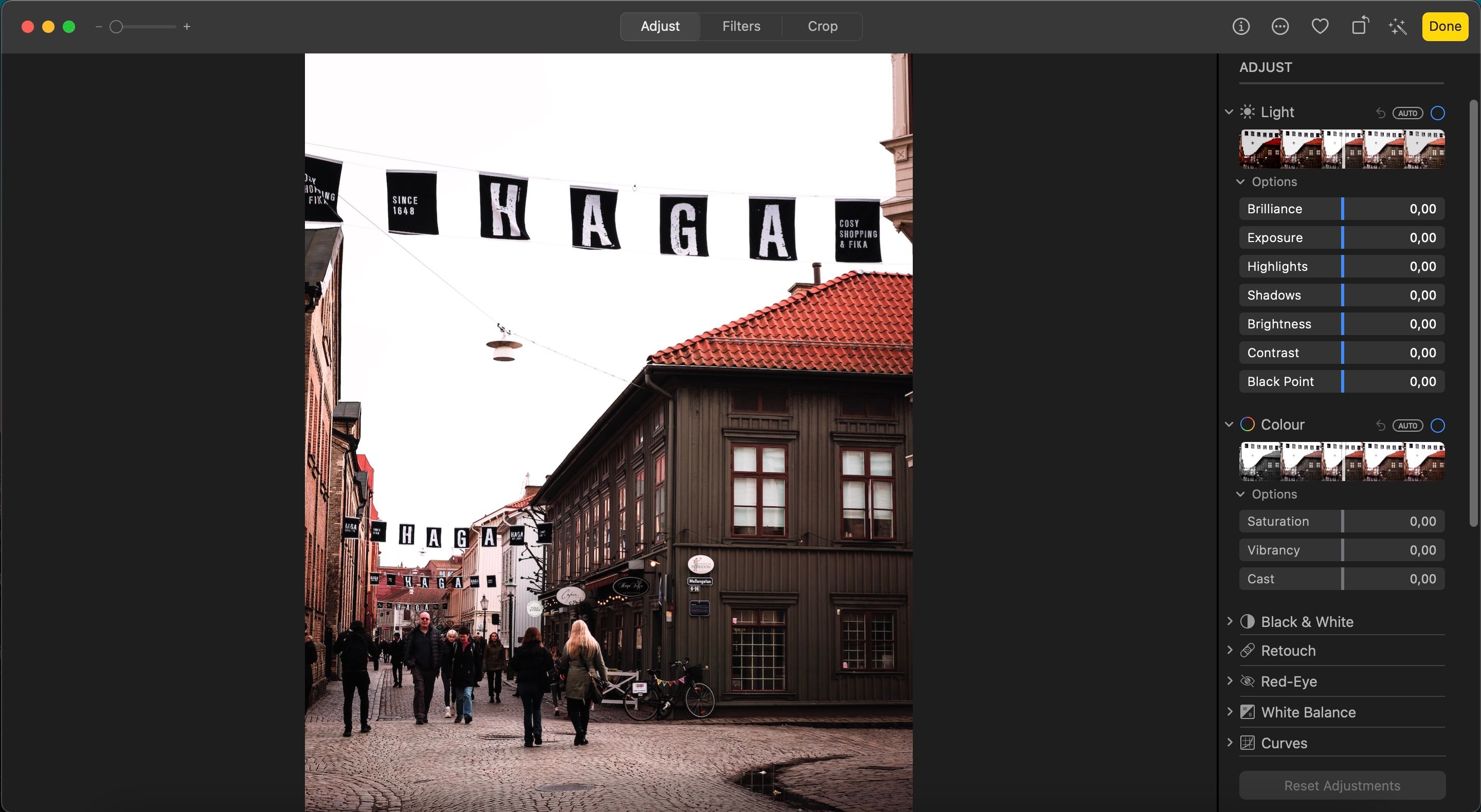The image size is (1481, 812).
Task: Toggle the Light adjustment circle on/off
Action: point(1437,113)
